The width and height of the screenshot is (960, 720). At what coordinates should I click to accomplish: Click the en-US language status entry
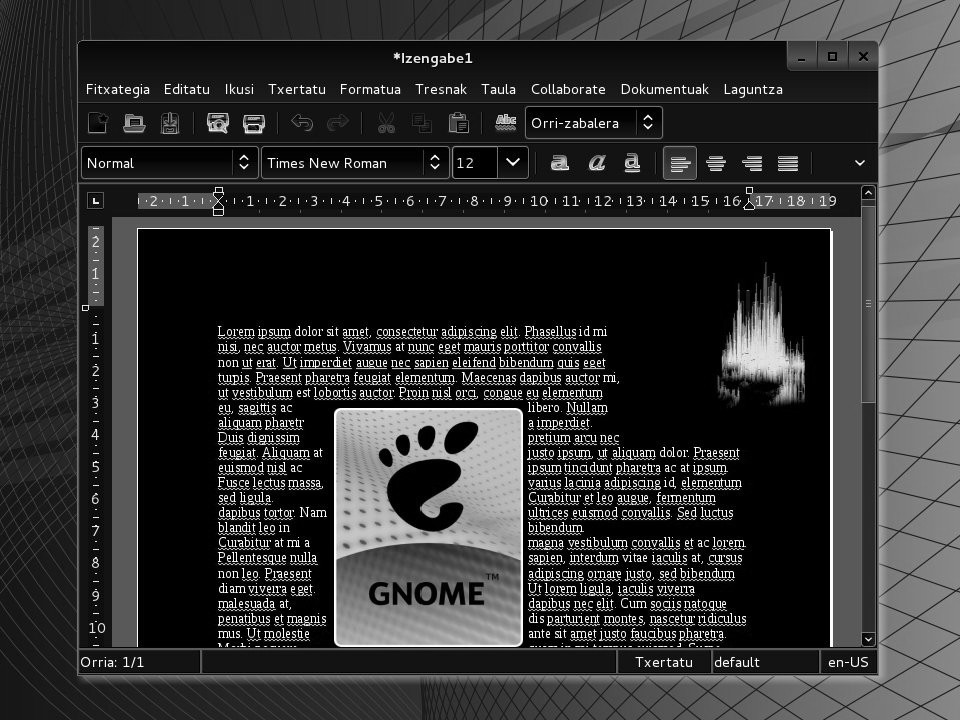848,662
